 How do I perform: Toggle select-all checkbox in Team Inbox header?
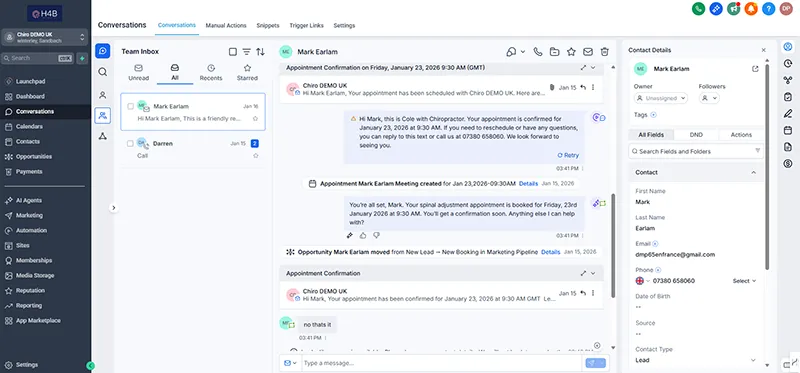pyautogui.click(x=233, y=52)
